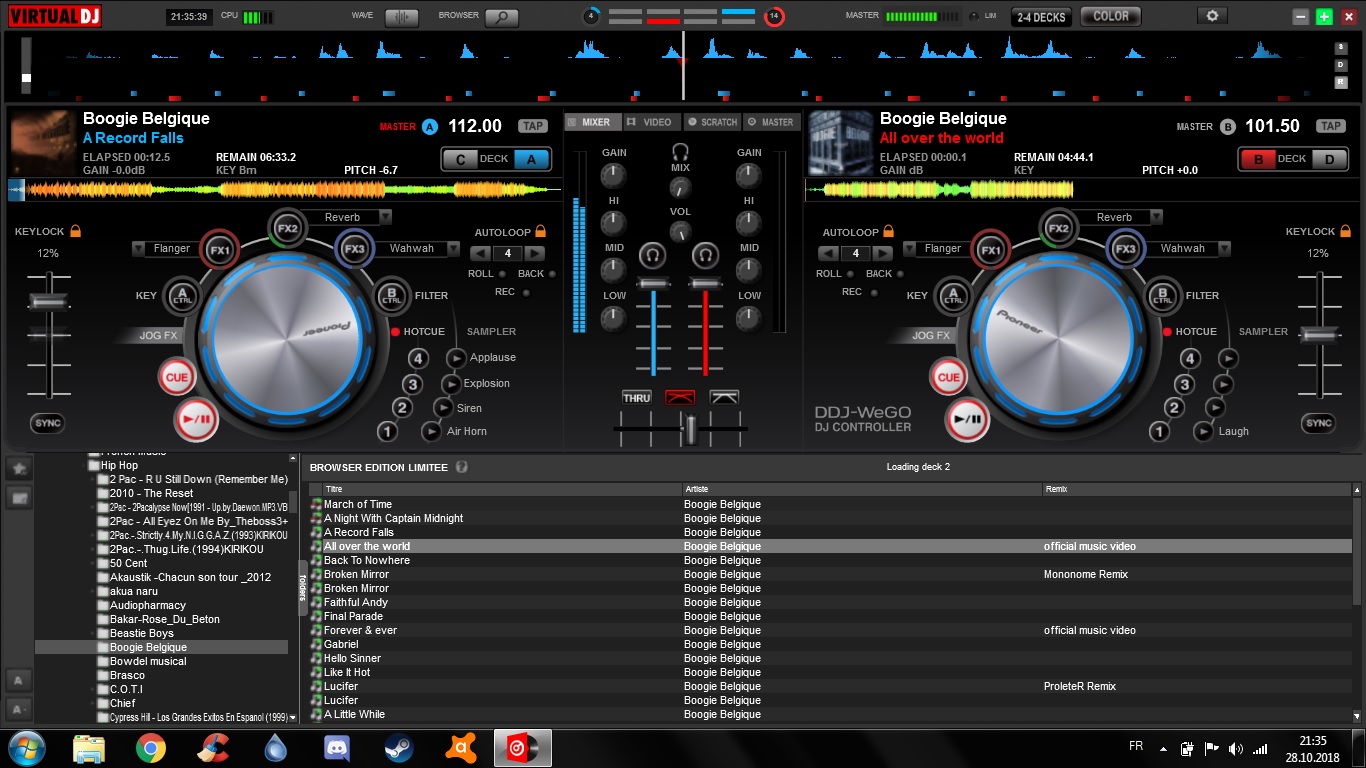Click the 2-4 DECKS button
Screen dimensions: 1366x768
coord(1041,17)
